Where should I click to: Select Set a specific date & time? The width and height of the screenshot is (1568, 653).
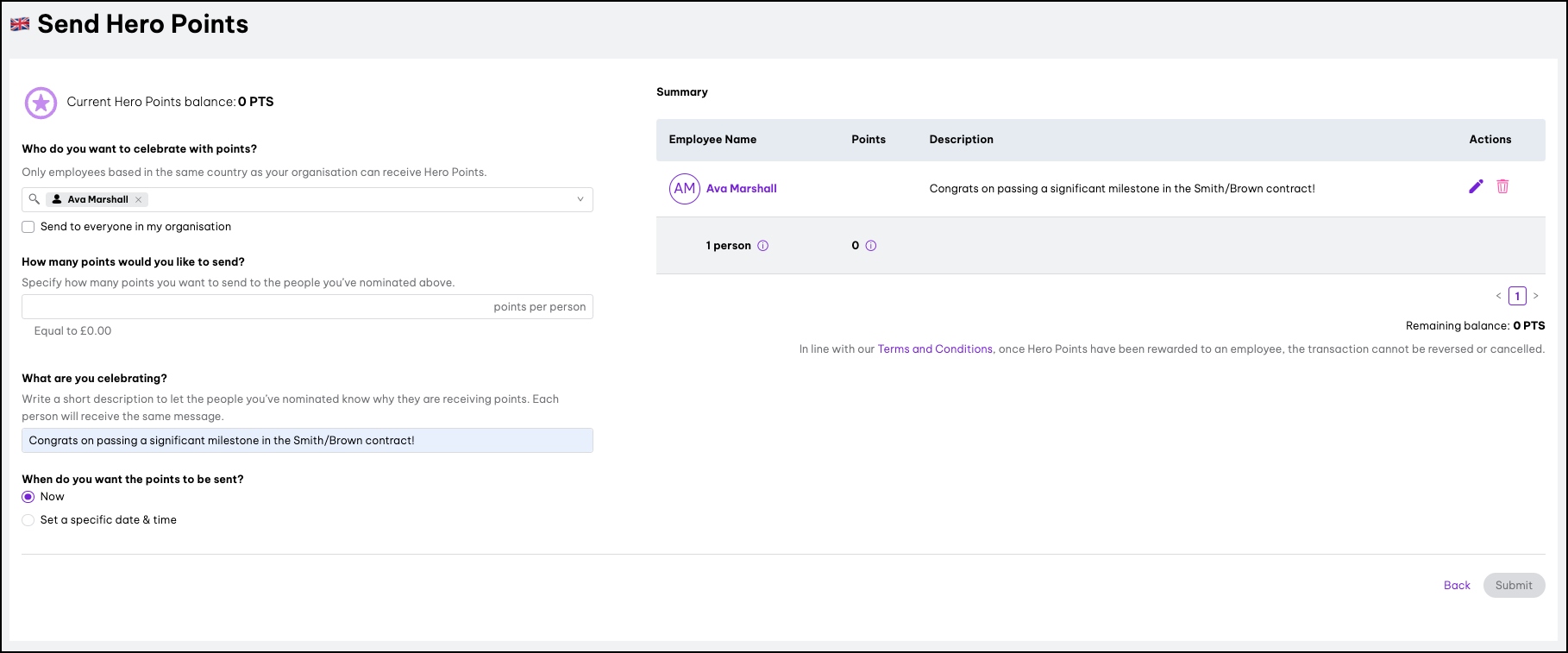pyautogui.click(x=28, y=520)
